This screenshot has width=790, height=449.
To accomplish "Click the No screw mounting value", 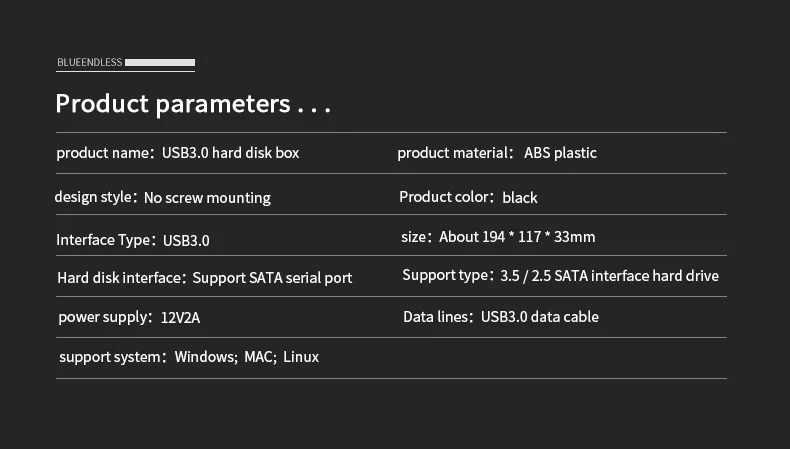I will [x=207, y=198].
